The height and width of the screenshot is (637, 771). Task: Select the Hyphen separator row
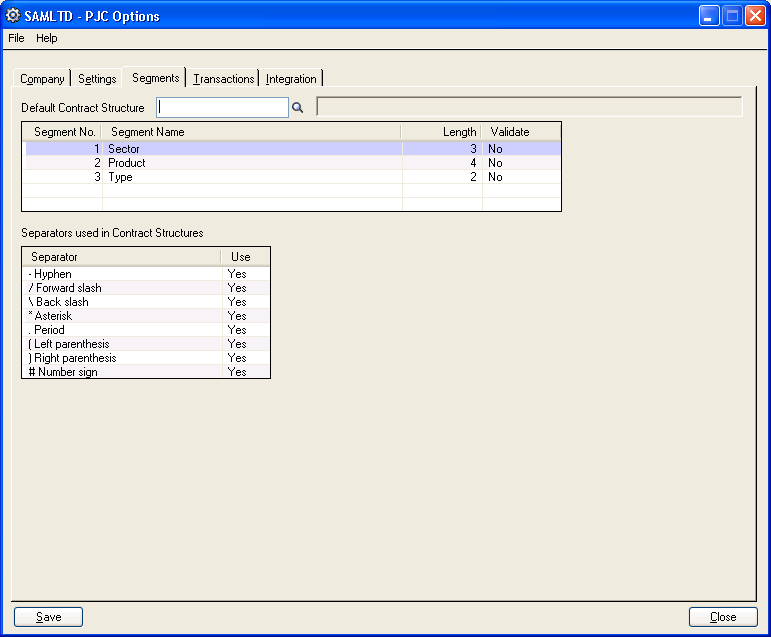click(x=146, y=274)
